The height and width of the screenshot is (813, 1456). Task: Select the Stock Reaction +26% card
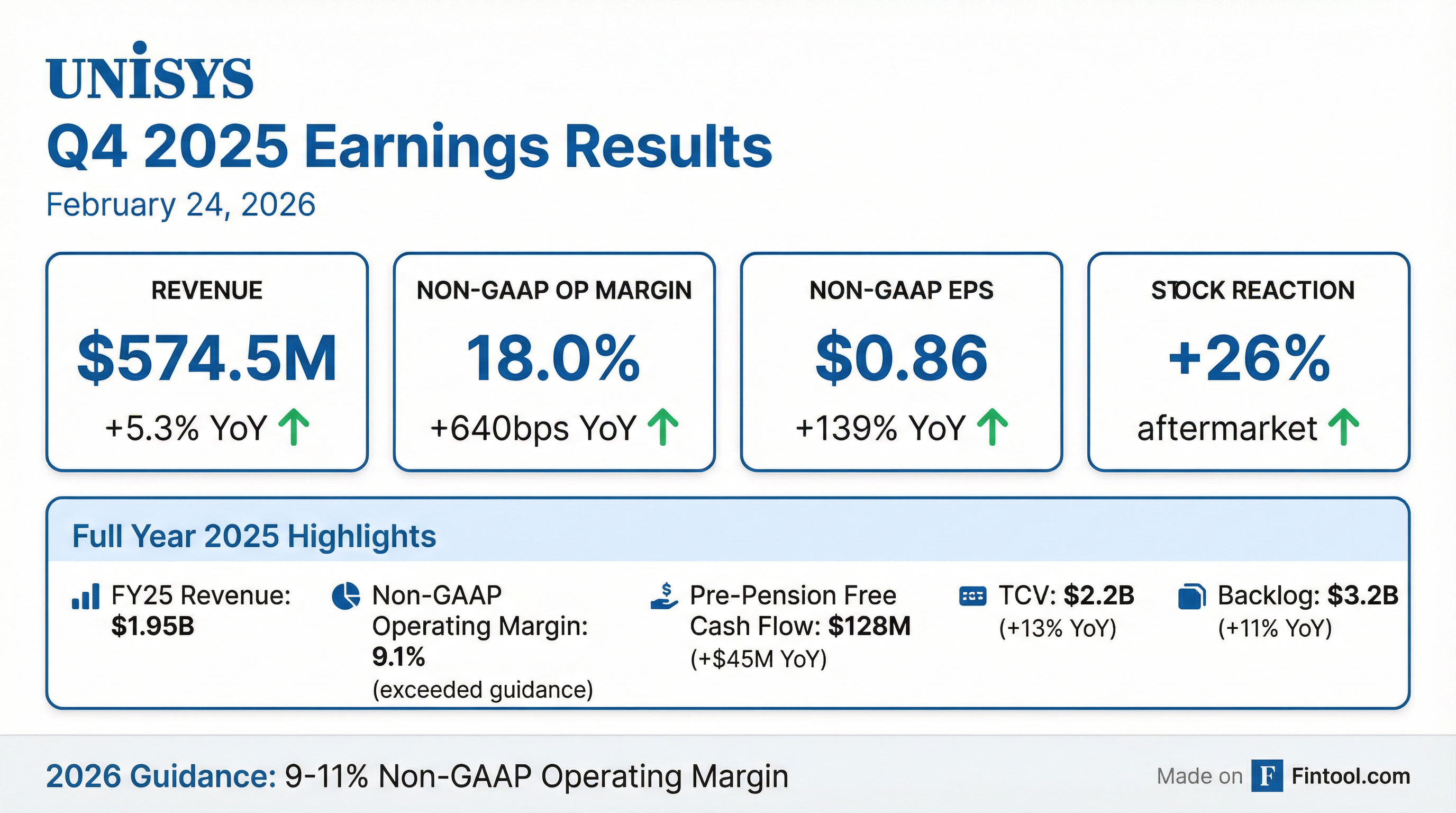(1249, 362)
